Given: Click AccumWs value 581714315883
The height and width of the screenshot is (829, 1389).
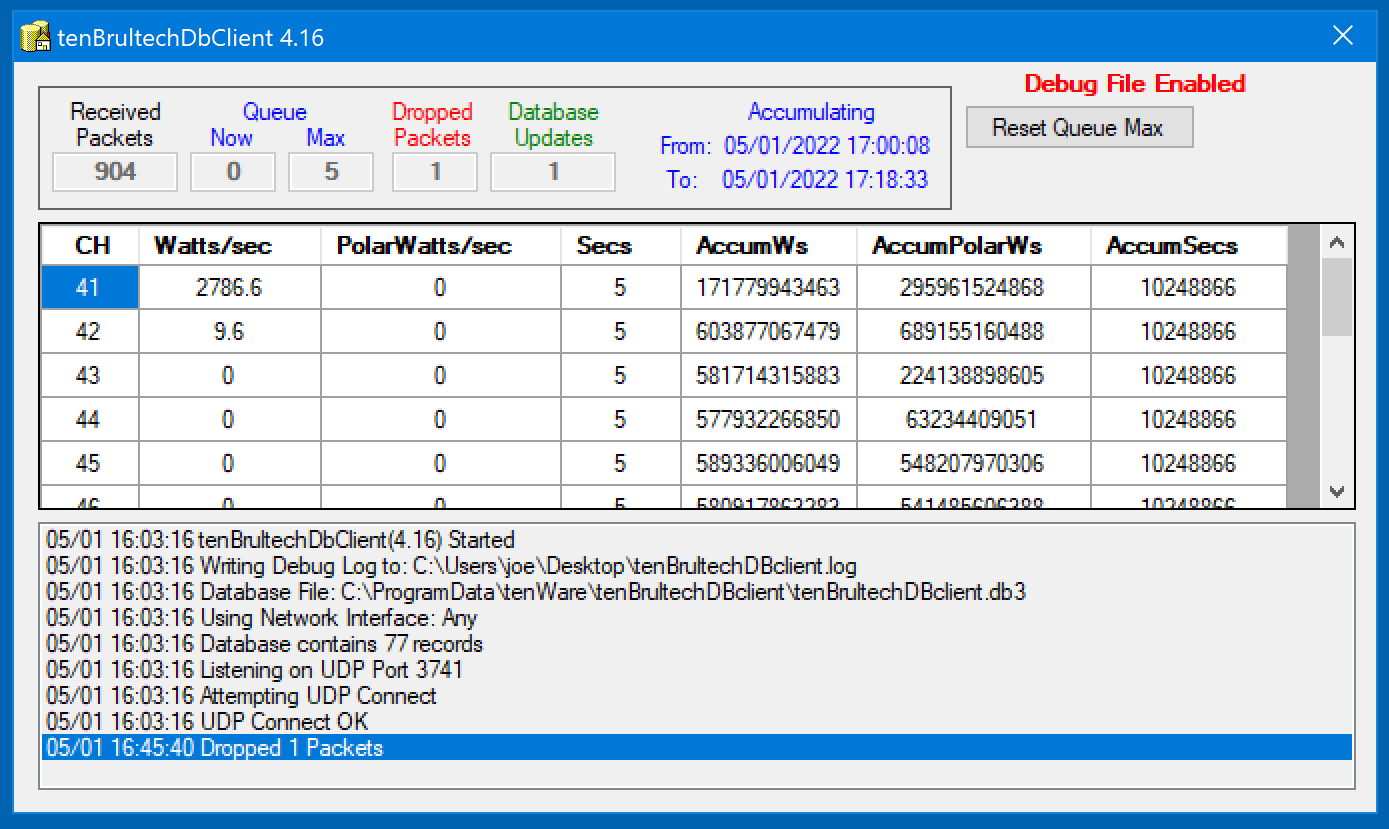Looking at the screenshot, I should click(768, 376).
